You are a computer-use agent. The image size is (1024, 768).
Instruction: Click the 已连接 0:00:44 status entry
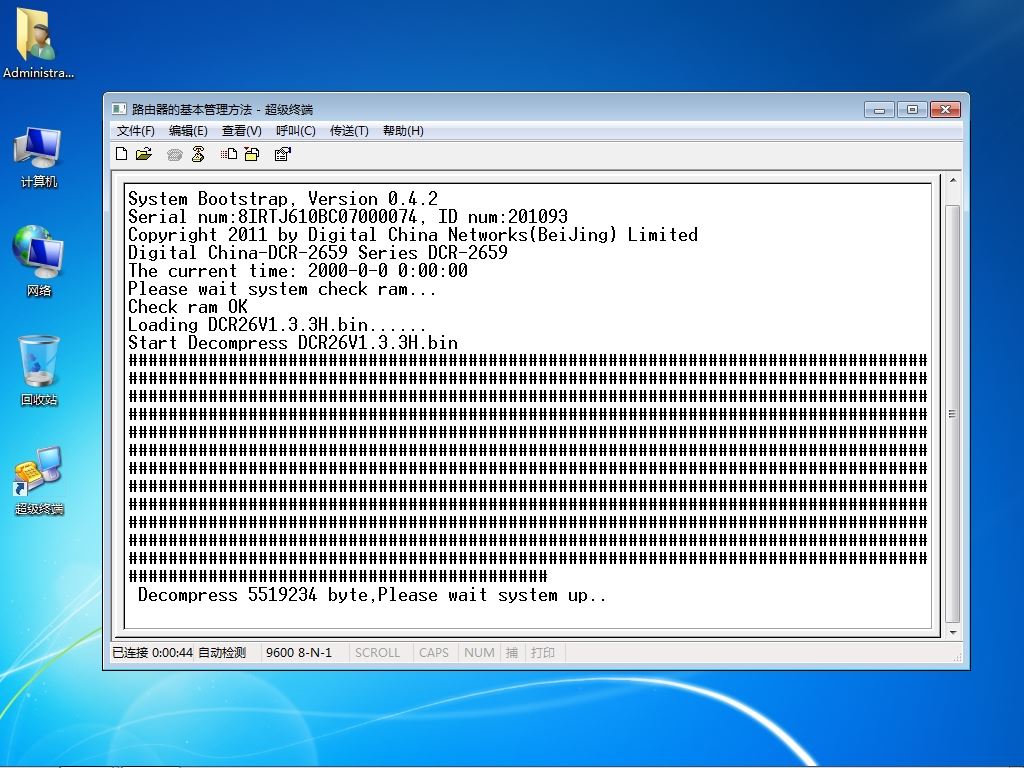click(152, 652)
